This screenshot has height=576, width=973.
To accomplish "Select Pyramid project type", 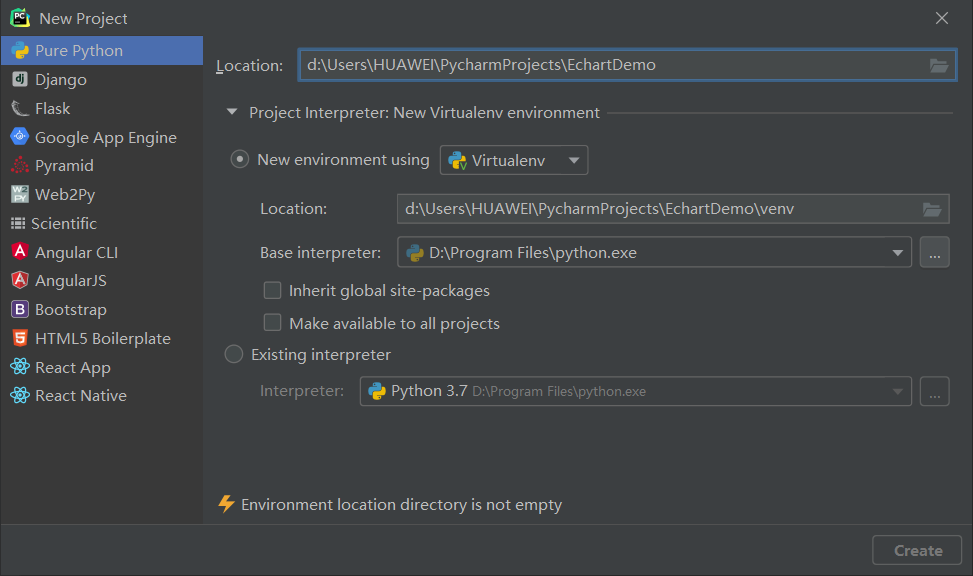I will tap(102, 166).
